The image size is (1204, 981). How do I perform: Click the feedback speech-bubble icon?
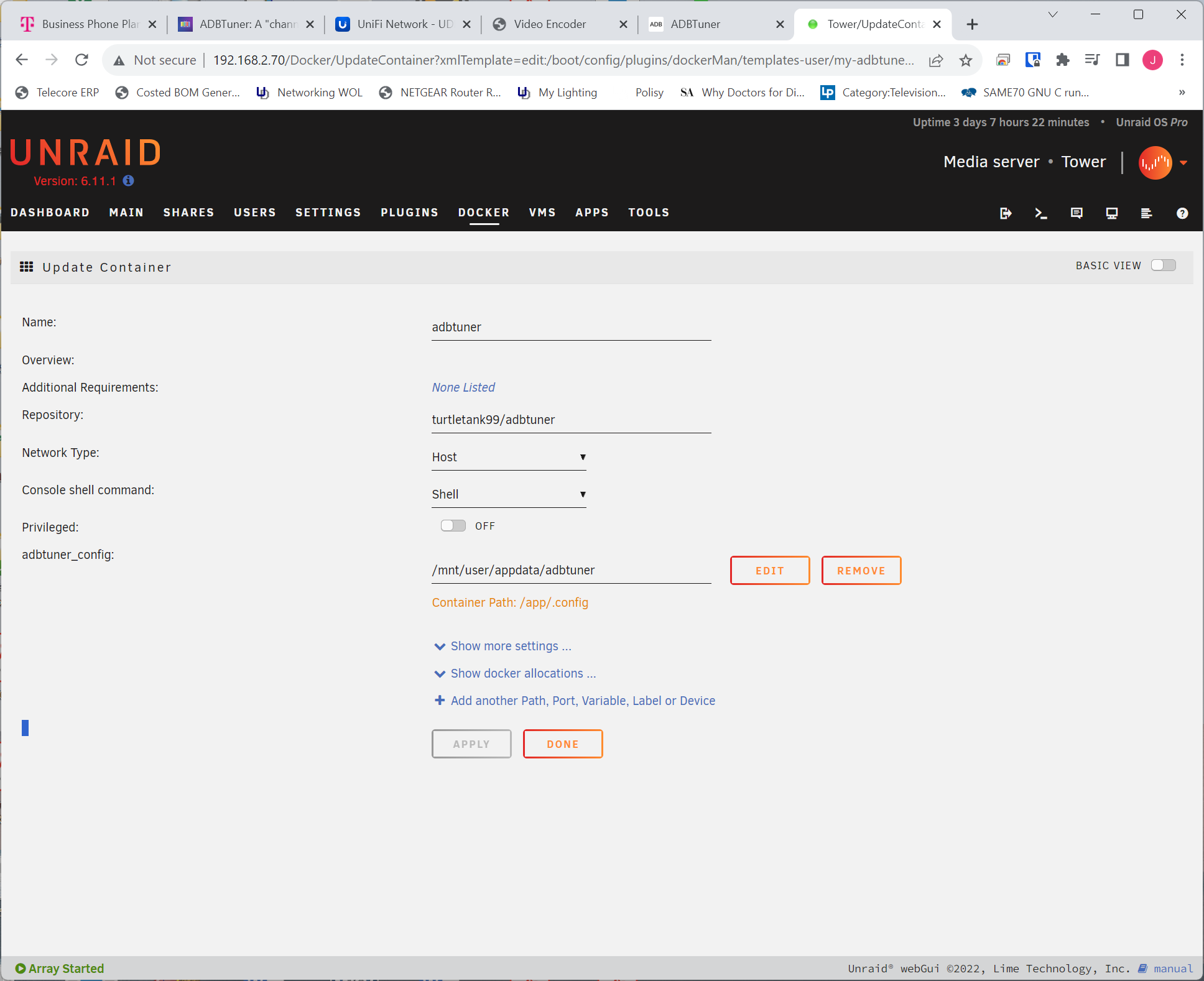(x=1077, y=213)
